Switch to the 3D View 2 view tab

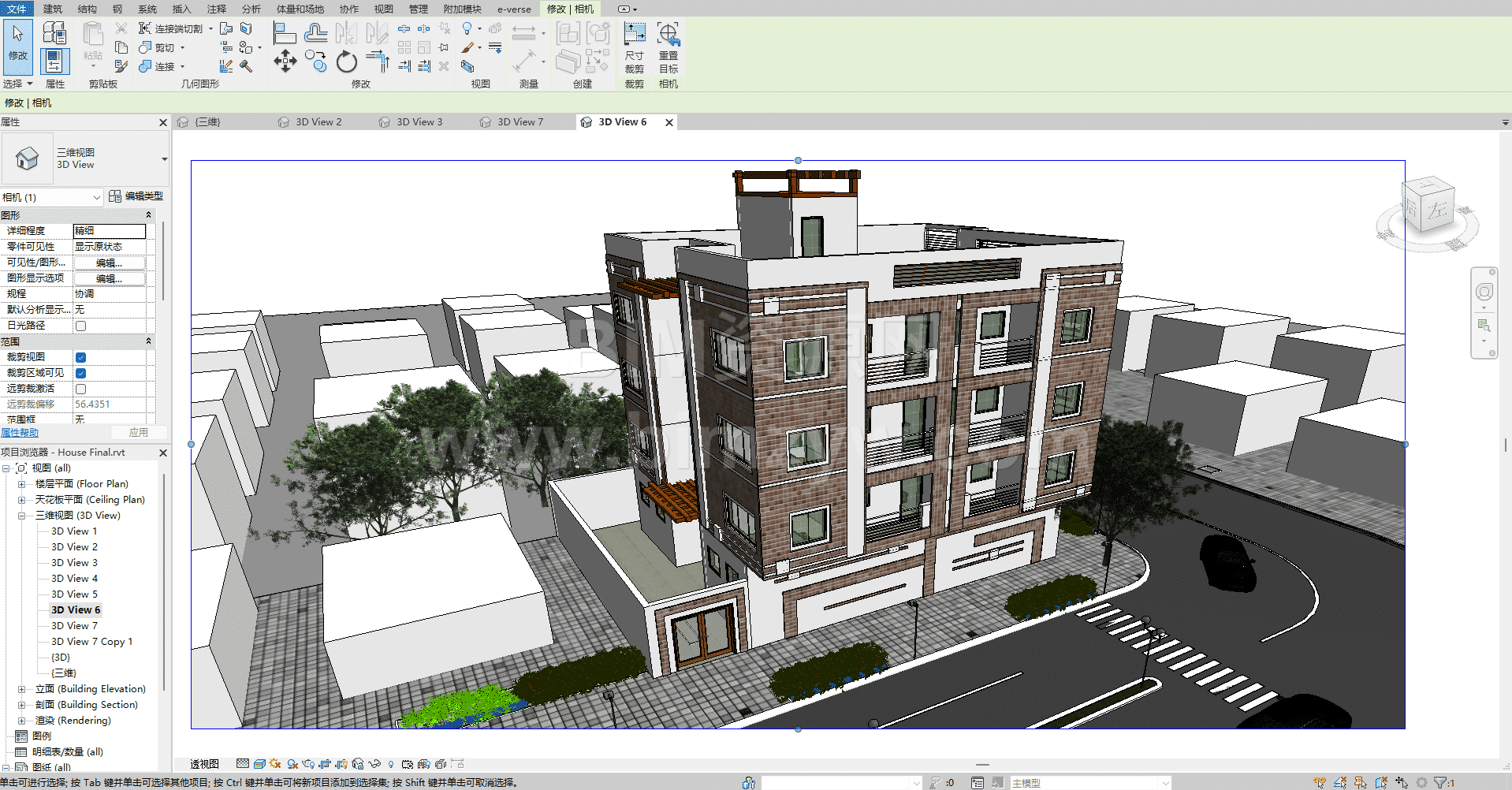318,122
